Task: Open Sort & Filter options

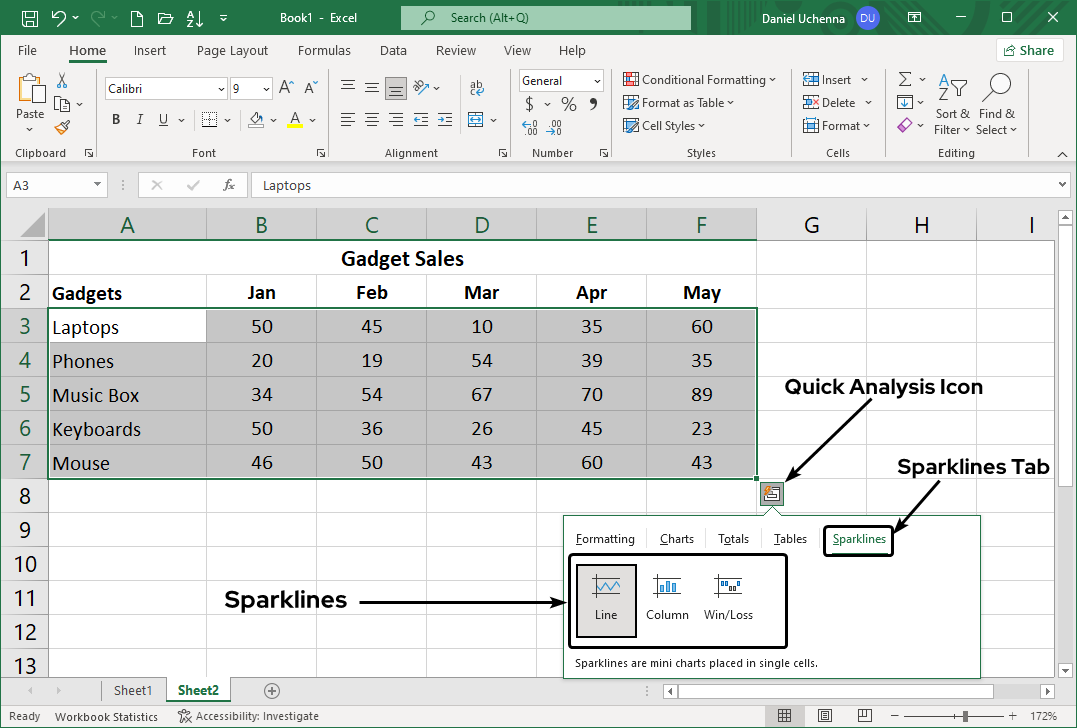Action: (951, 104)
